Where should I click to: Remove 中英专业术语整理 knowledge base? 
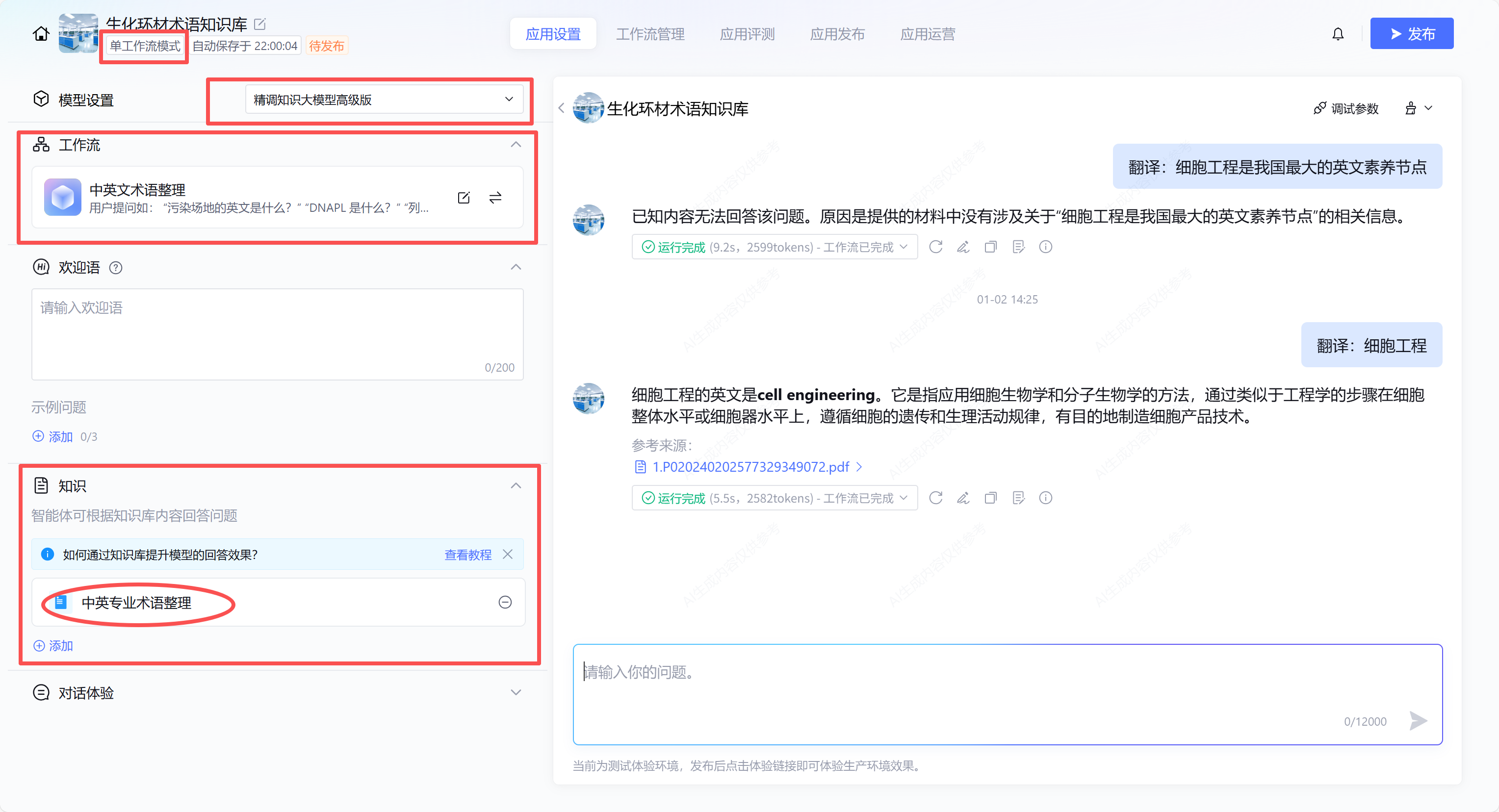click(x=505, y=602)
